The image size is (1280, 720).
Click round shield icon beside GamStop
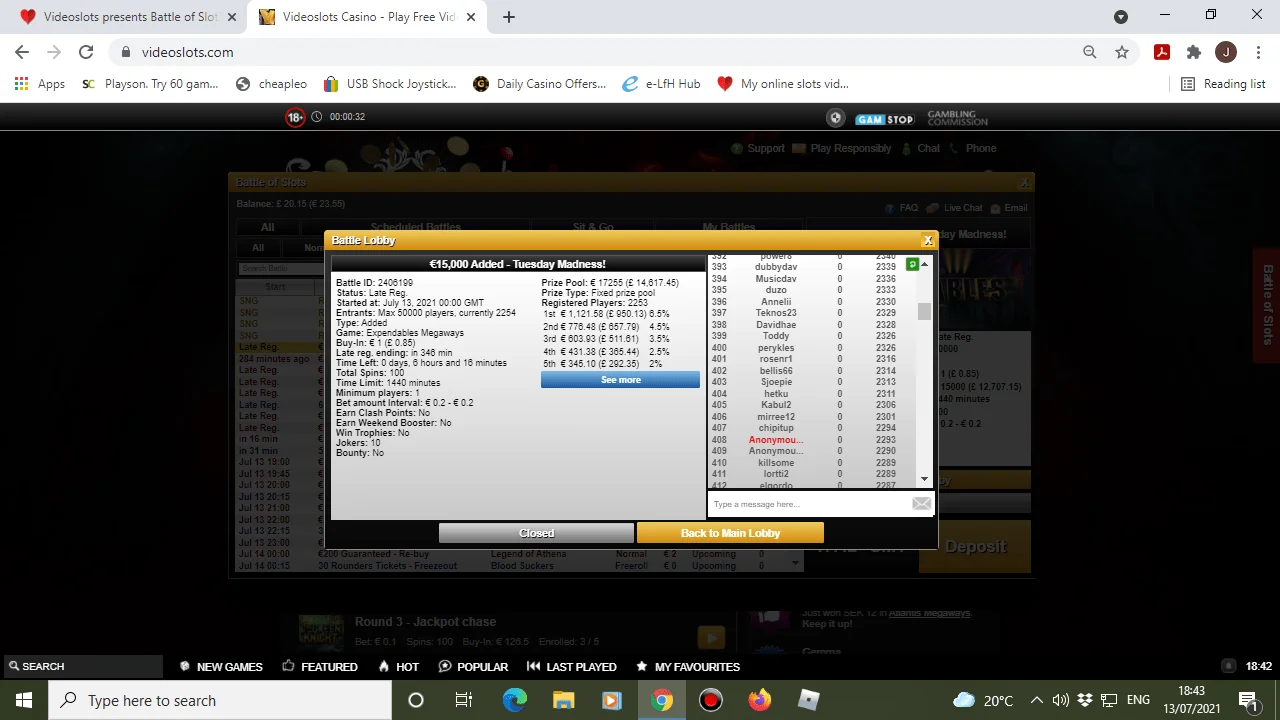836,118
